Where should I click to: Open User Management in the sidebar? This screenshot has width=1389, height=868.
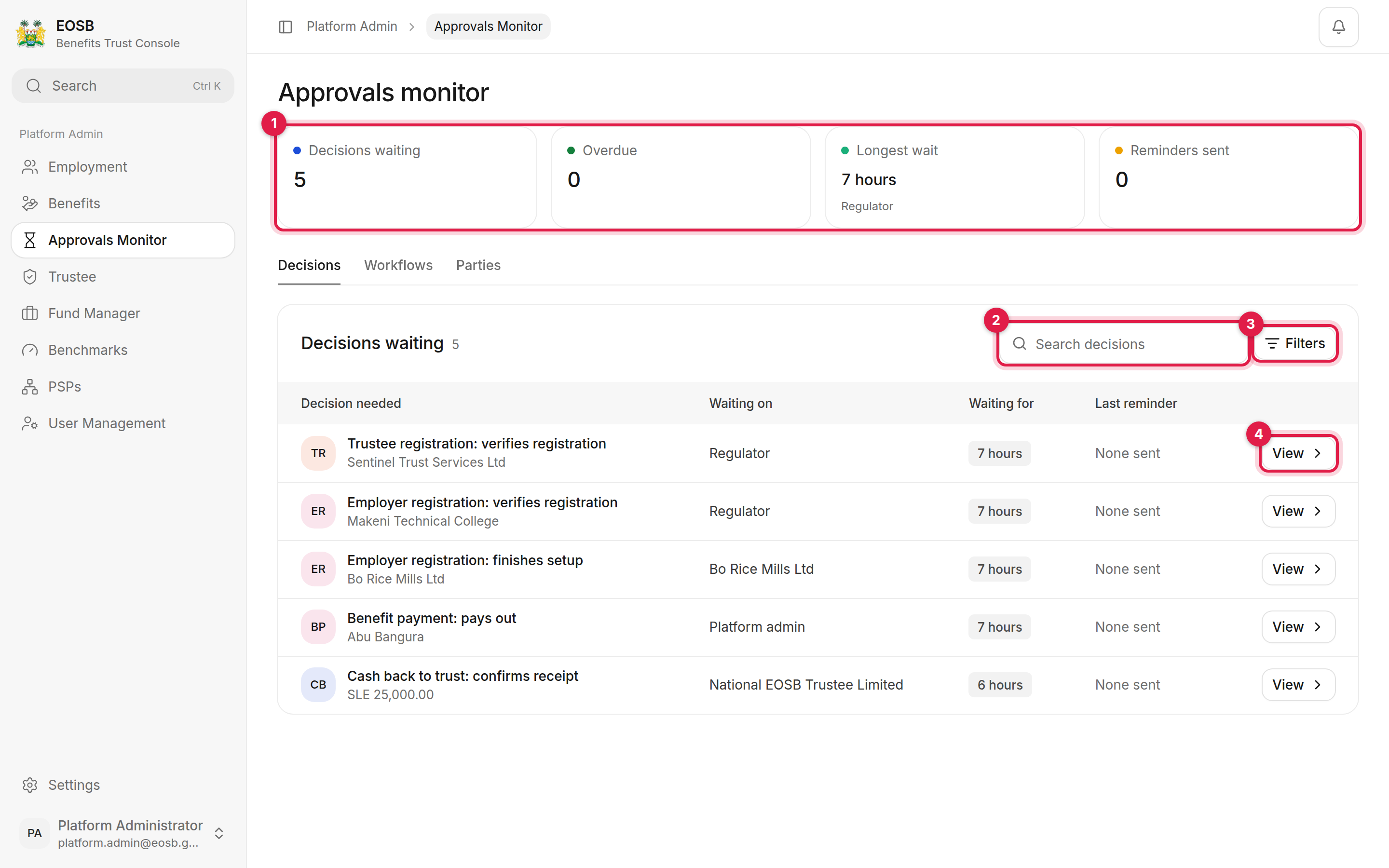coord(123,423)
